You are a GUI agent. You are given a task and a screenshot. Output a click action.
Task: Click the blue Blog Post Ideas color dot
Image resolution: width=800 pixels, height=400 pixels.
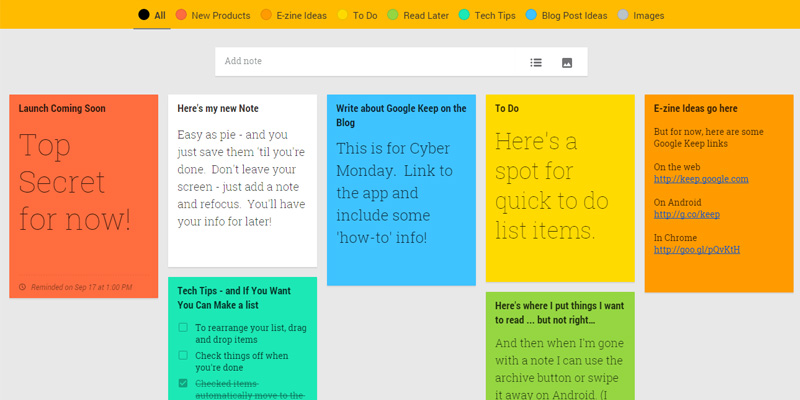531,15
